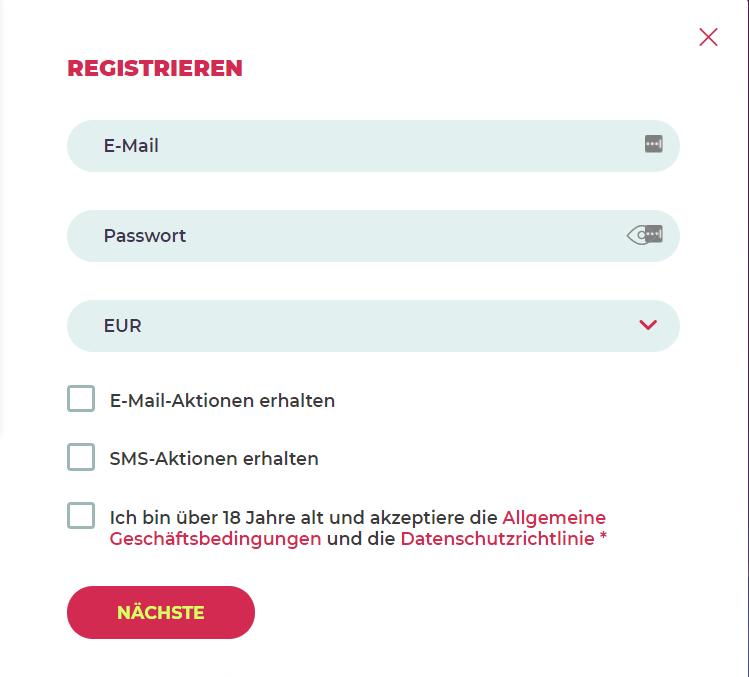Check the over-18 terms acceptance checkbox
749x677 pixels.
pos(81,516)
